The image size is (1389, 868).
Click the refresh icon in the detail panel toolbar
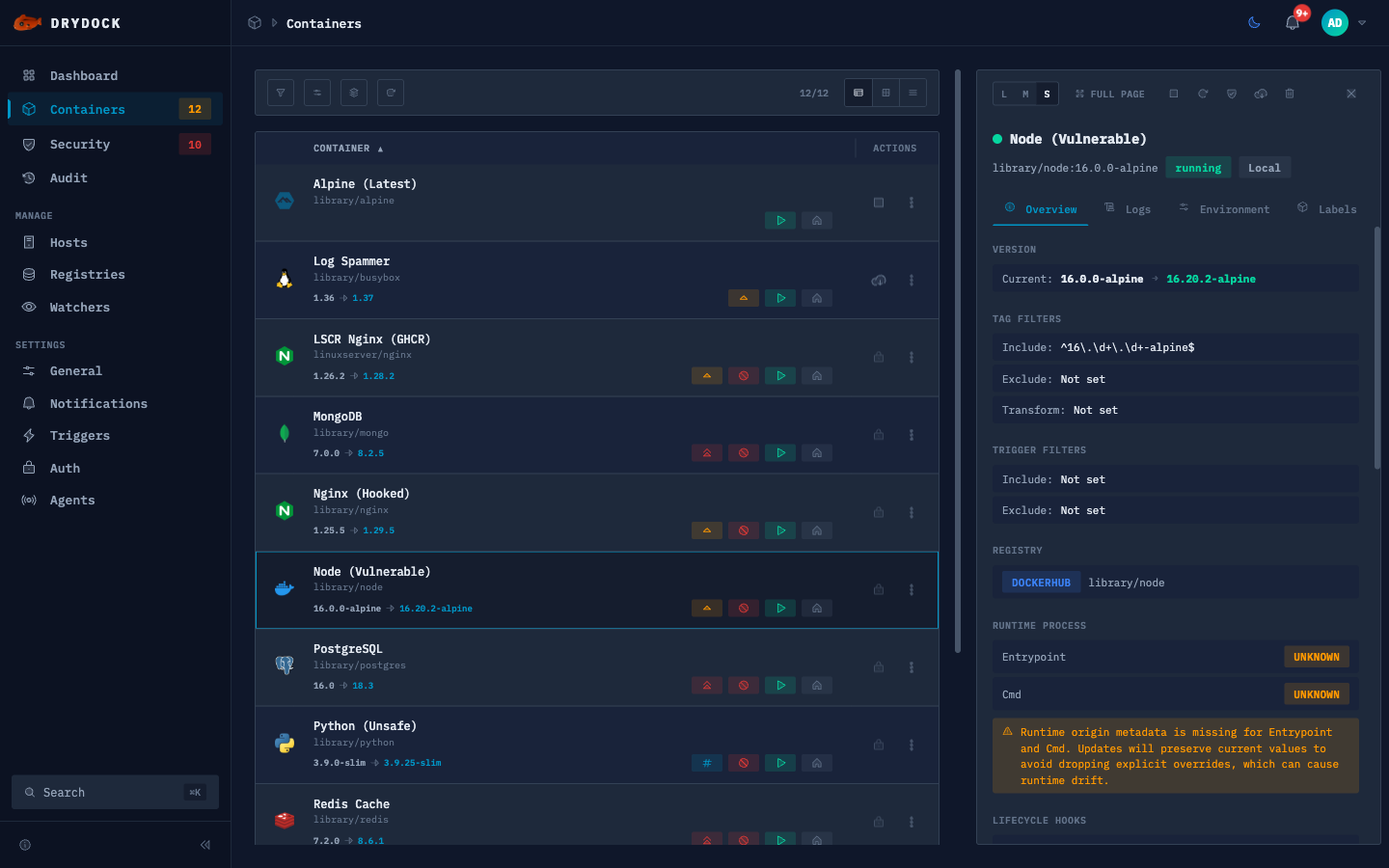1203,94
